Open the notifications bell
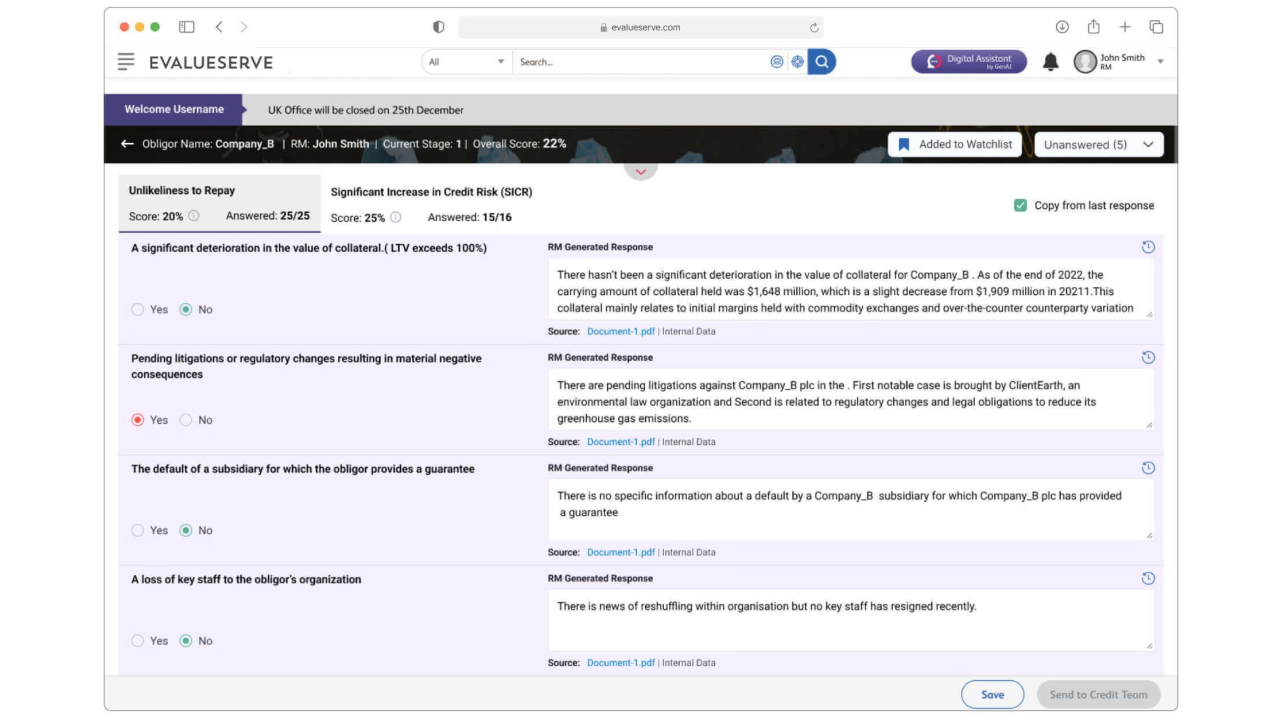1280x720 pixels. [x=1050, y=62]
